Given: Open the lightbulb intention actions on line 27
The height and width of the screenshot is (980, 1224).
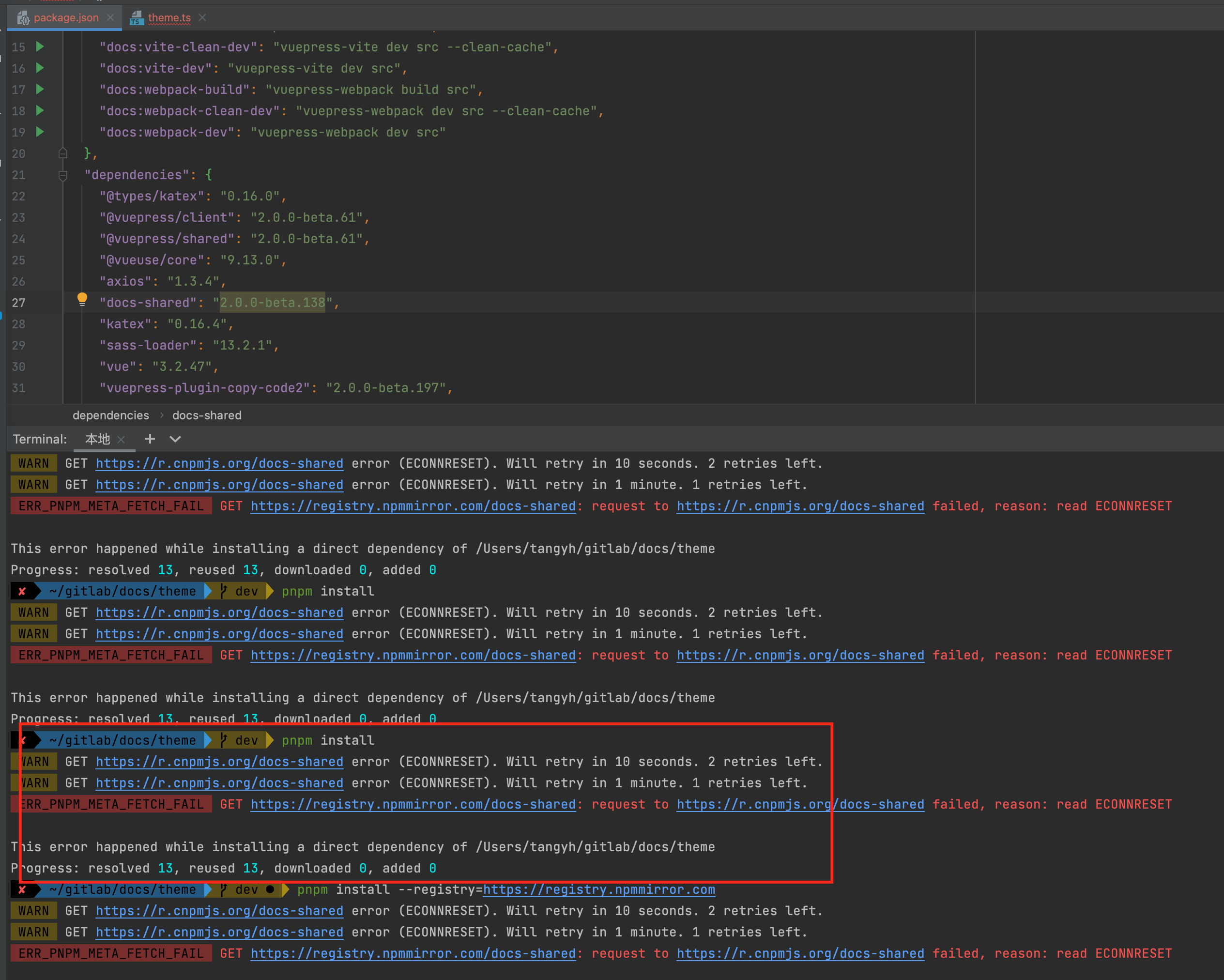Looking at the screenshot, I should [x=82, y=300].
